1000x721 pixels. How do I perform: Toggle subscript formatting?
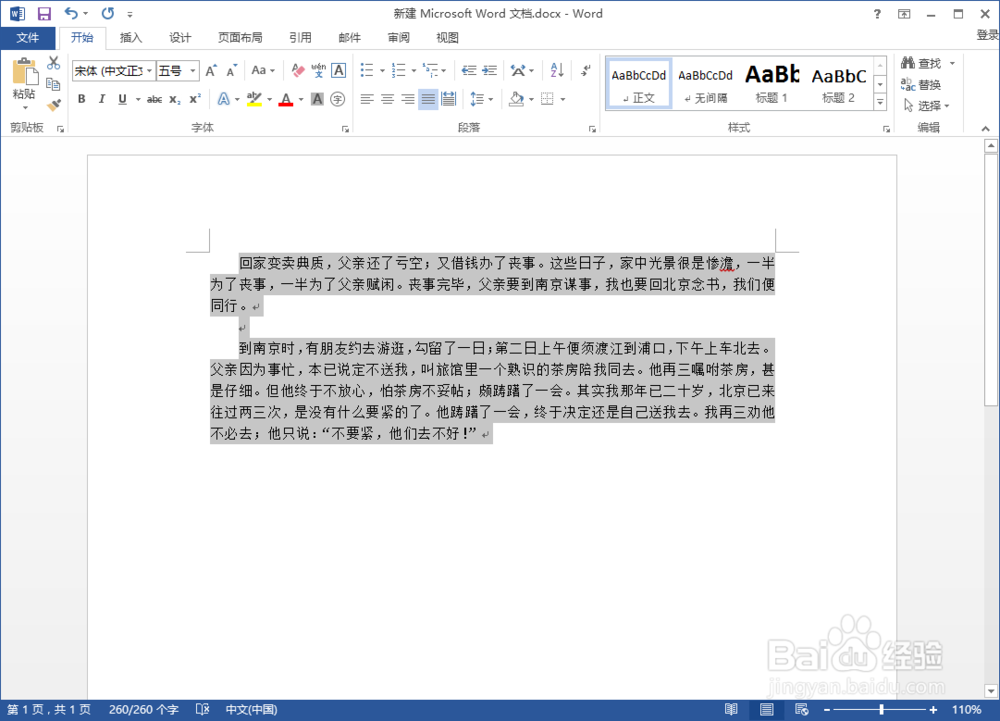[175, 99]
